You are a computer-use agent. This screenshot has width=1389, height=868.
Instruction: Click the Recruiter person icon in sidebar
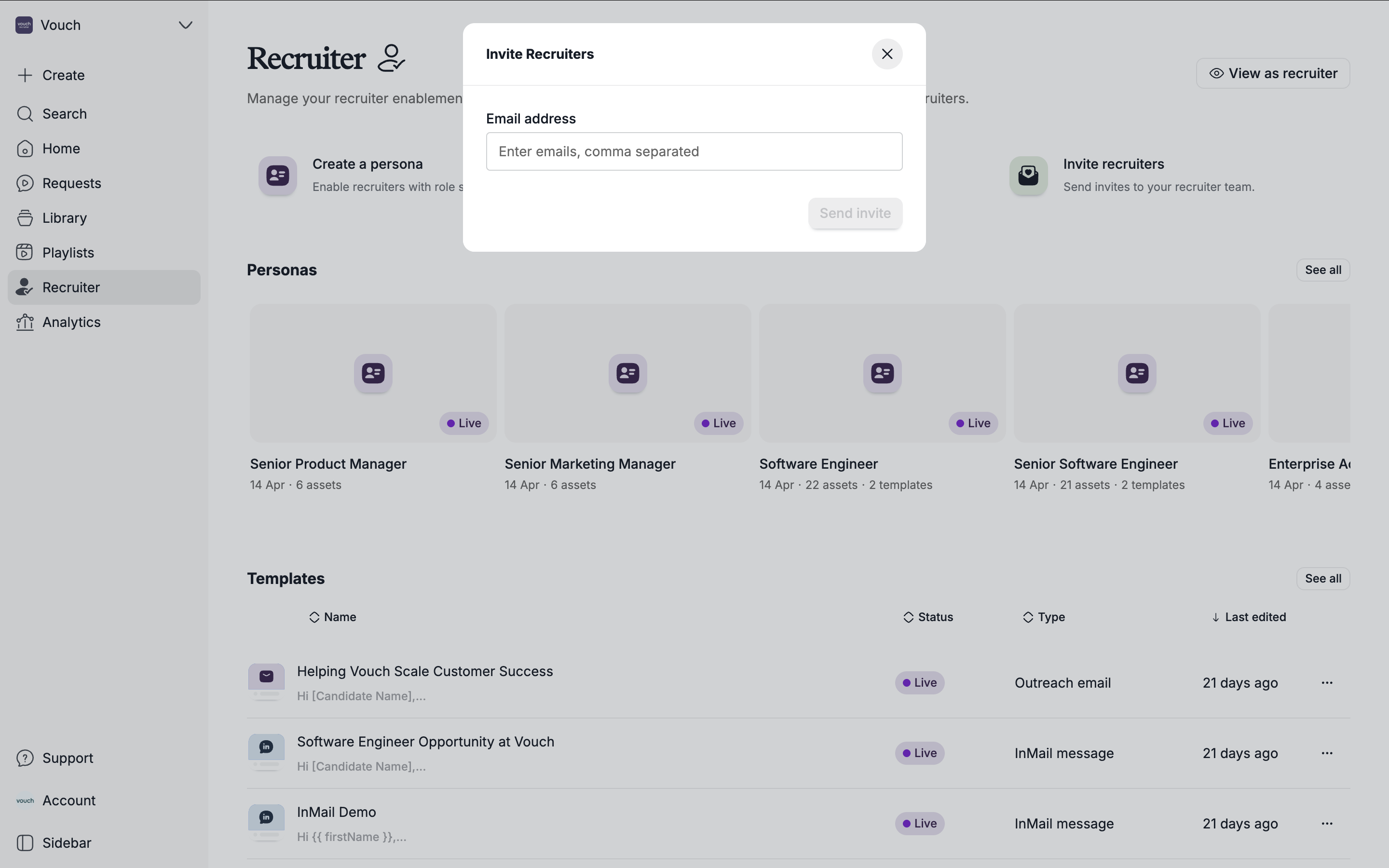click(25, 287)
